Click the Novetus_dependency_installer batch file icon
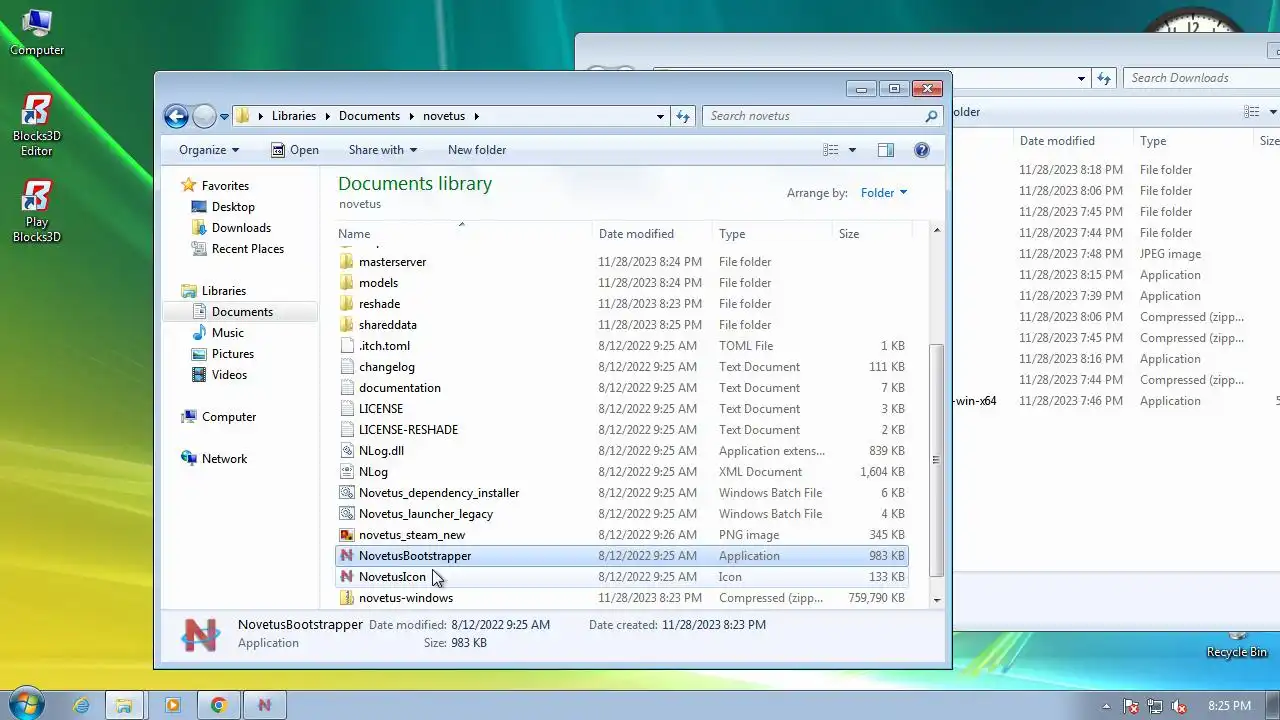 click(347, 492)
